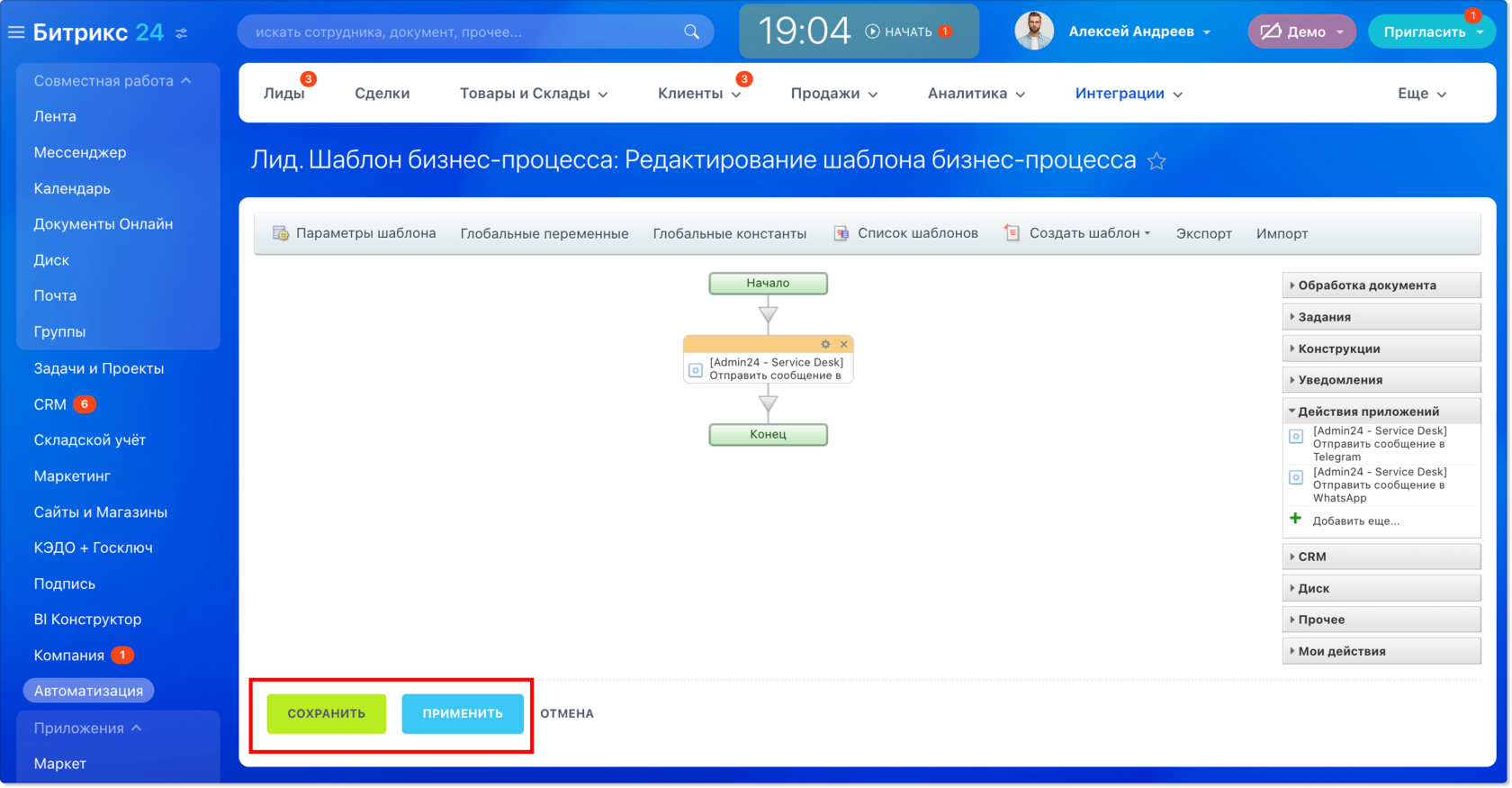Screen dimensions: 1512x788
Task: Open CRM in the sidebar
Action: (x=50, y=404)
